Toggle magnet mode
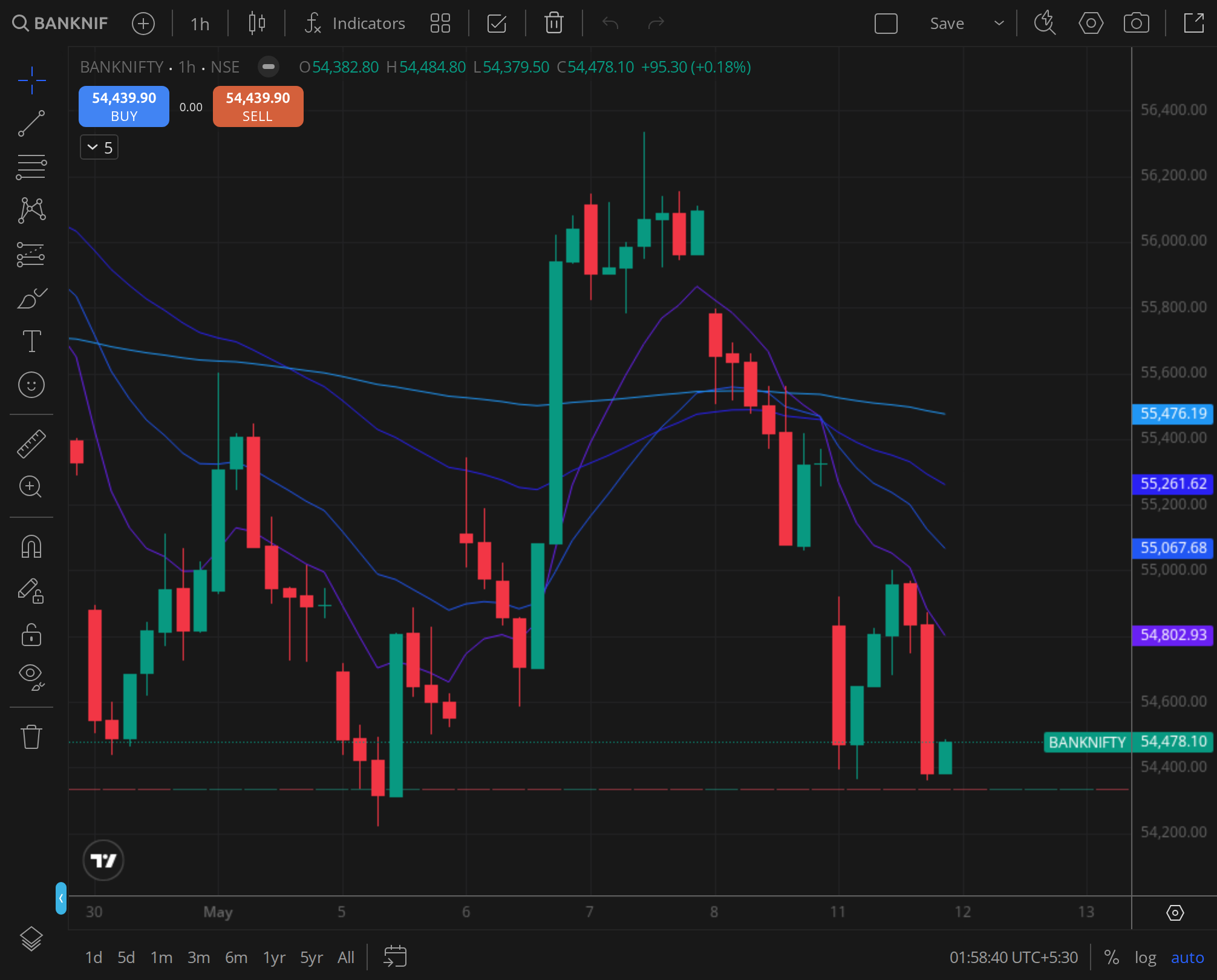 31,546
